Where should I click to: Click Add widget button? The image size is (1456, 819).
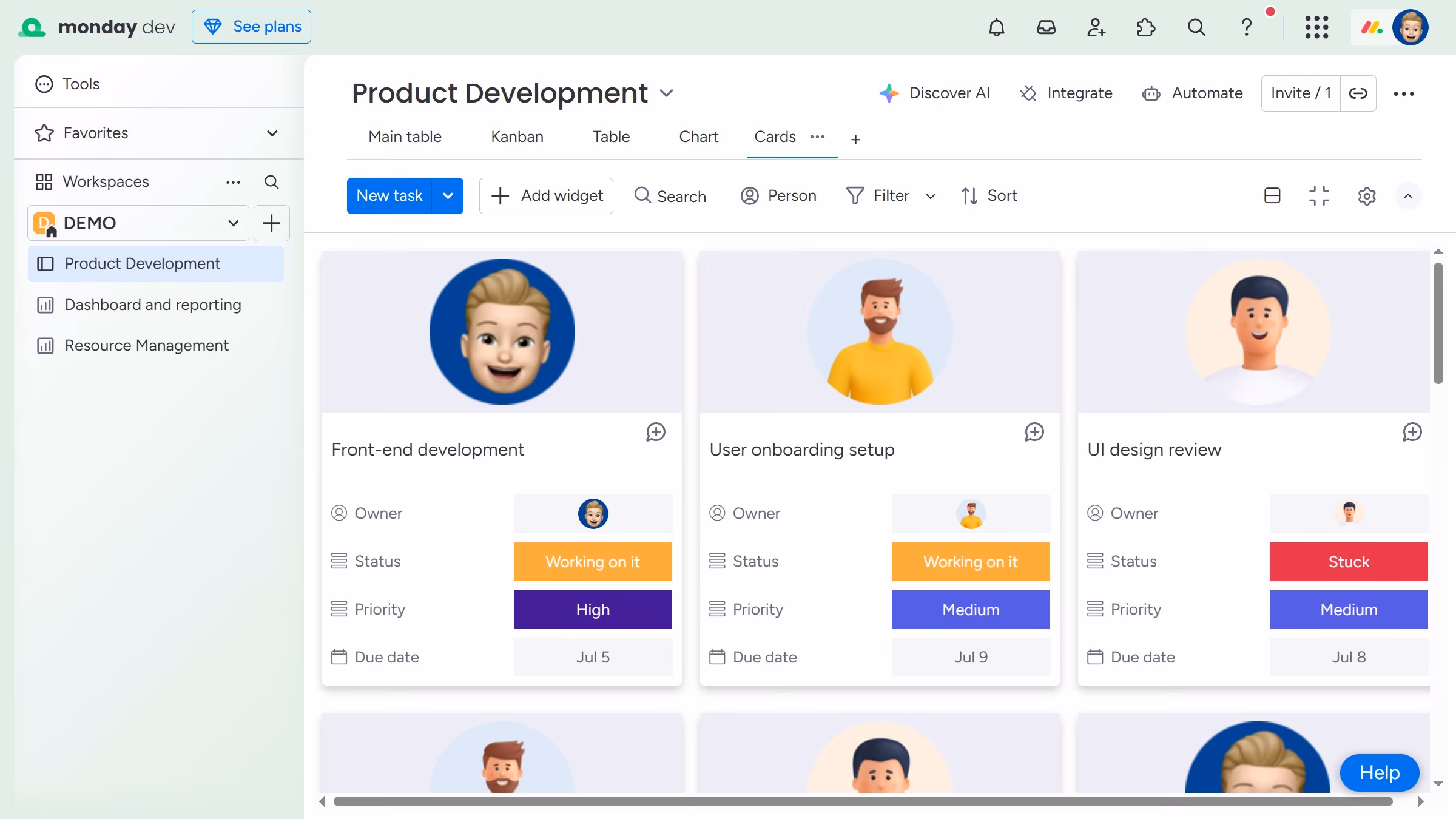click(546, 195)
